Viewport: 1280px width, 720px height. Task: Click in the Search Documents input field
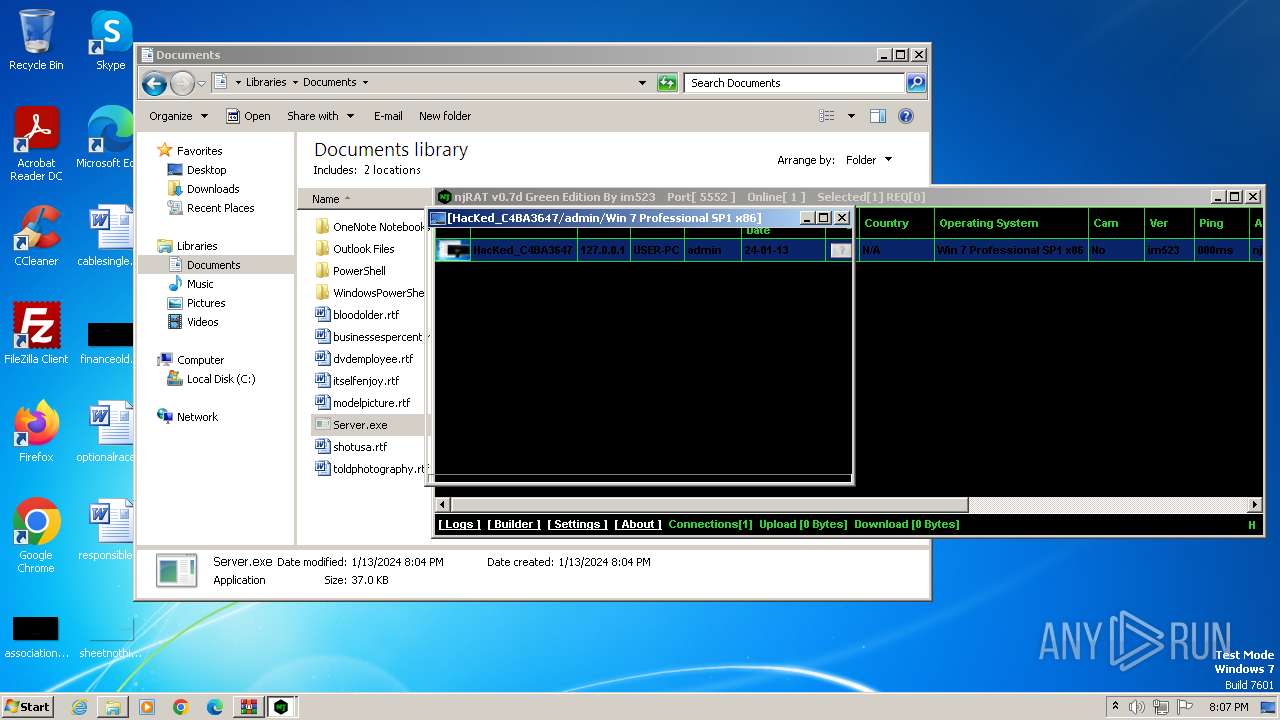795,83
